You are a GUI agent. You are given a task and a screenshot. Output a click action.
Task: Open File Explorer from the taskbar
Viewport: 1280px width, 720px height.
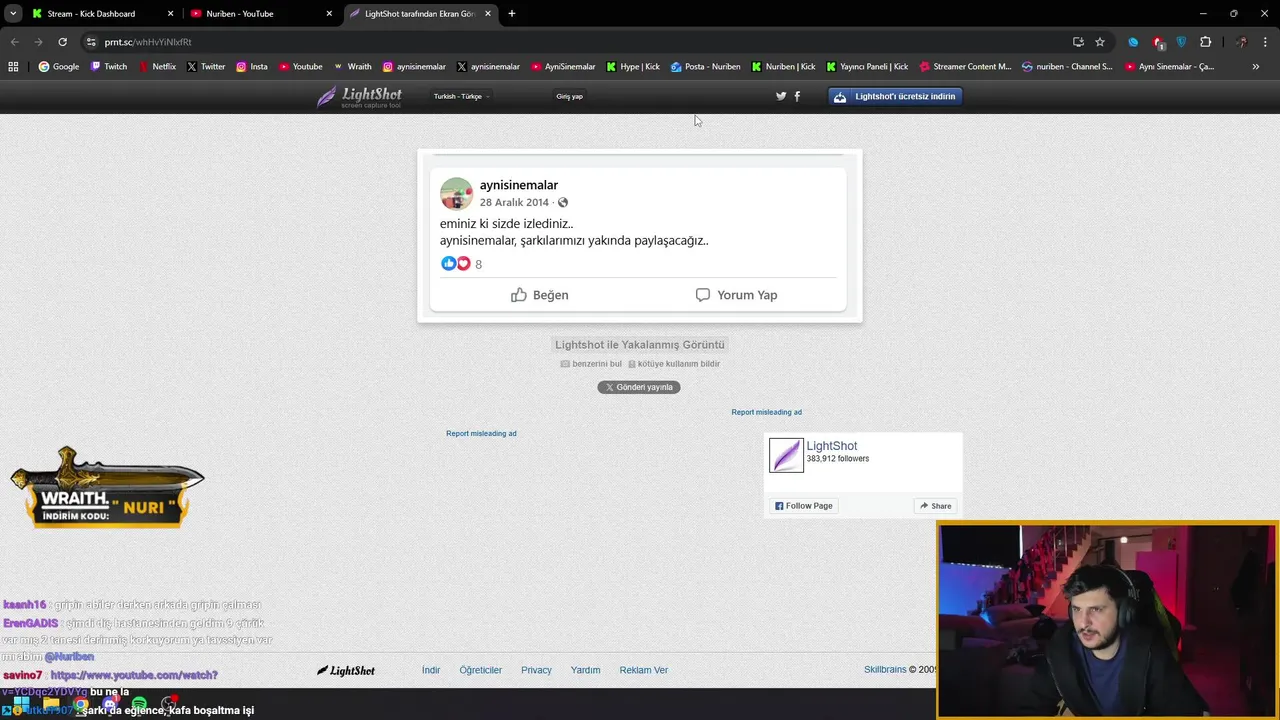tap(51, 705)
